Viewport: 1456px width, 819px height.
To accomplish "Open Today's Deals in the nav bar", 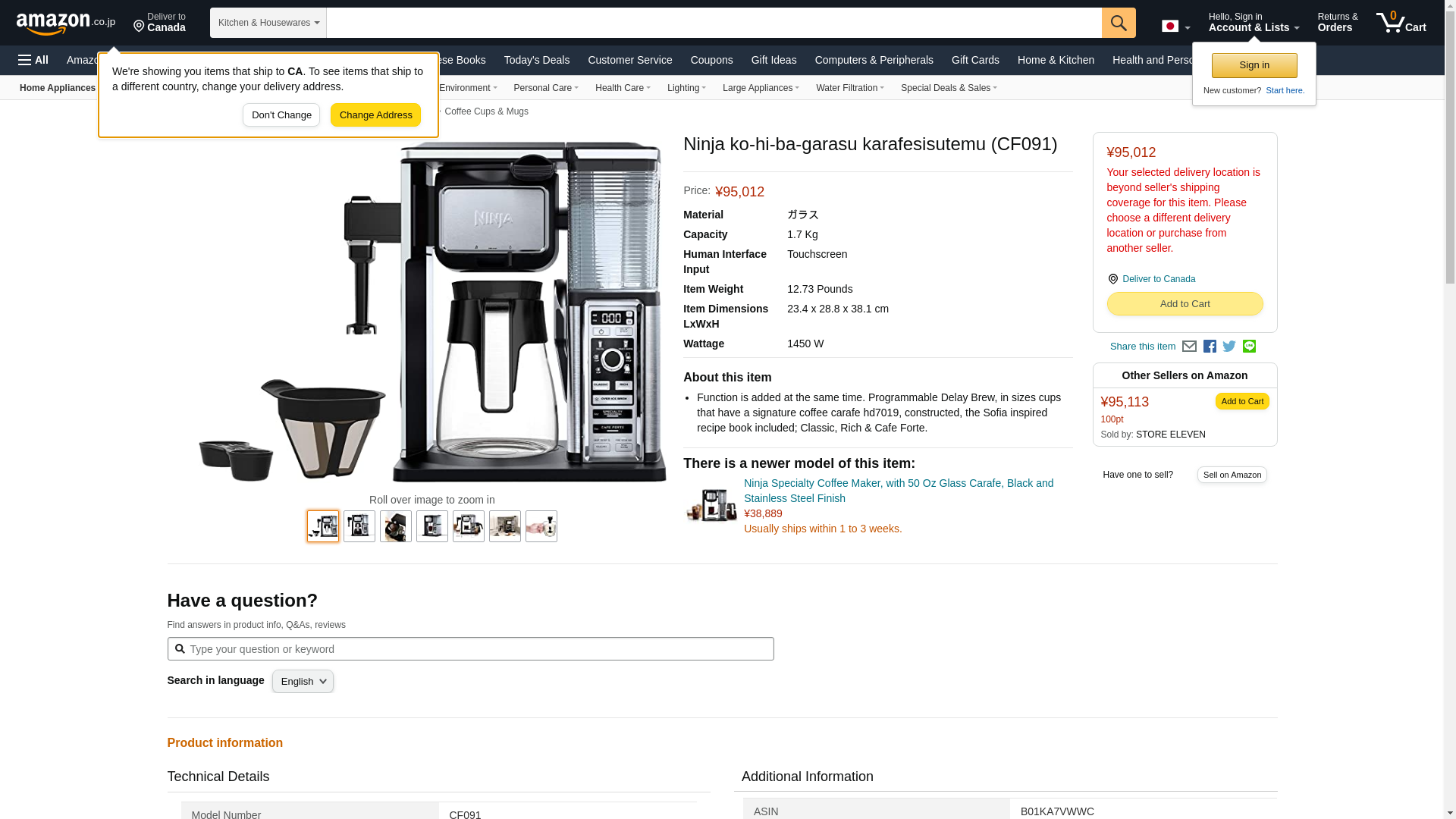I will coord(536,60).
